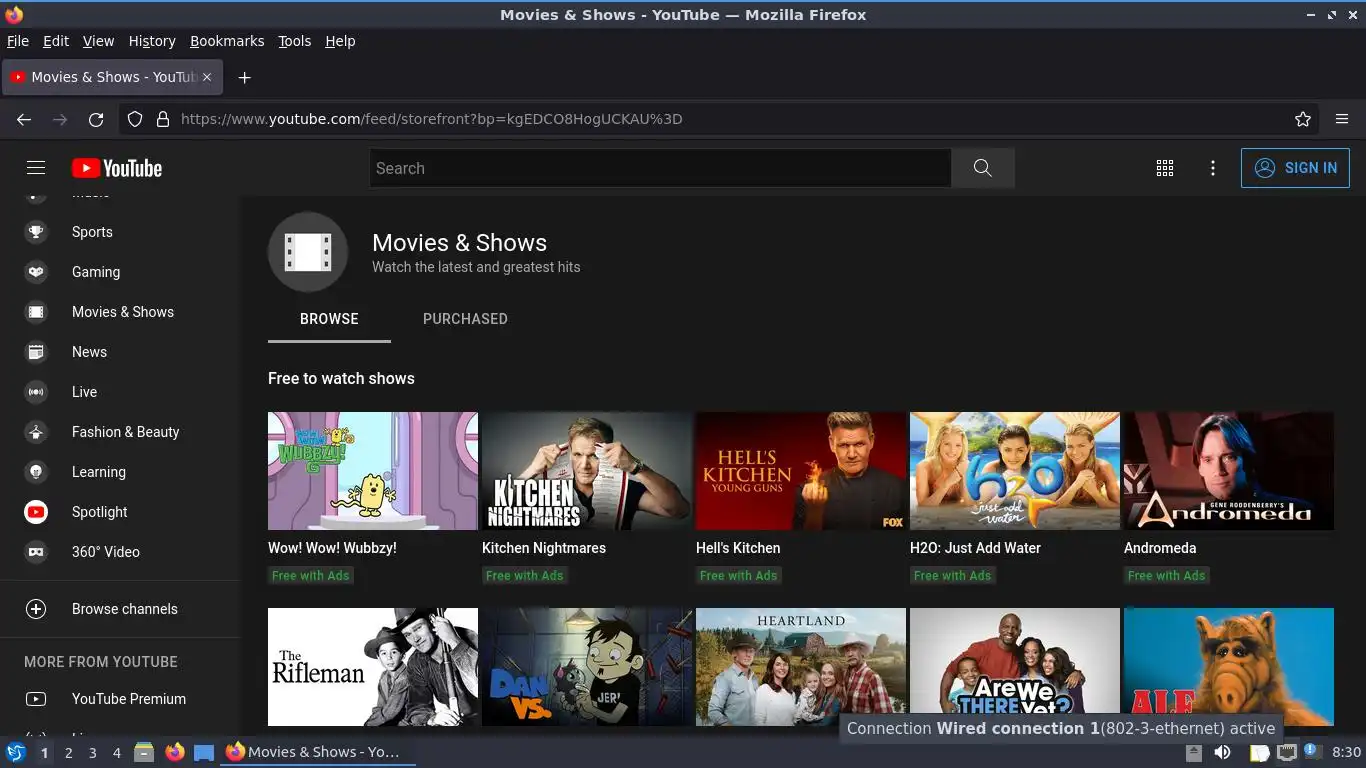The width and height of the screenshot is (1366, 768).
Task: Click the YouTube Premium sidebar icon
Action: (36, 699)
